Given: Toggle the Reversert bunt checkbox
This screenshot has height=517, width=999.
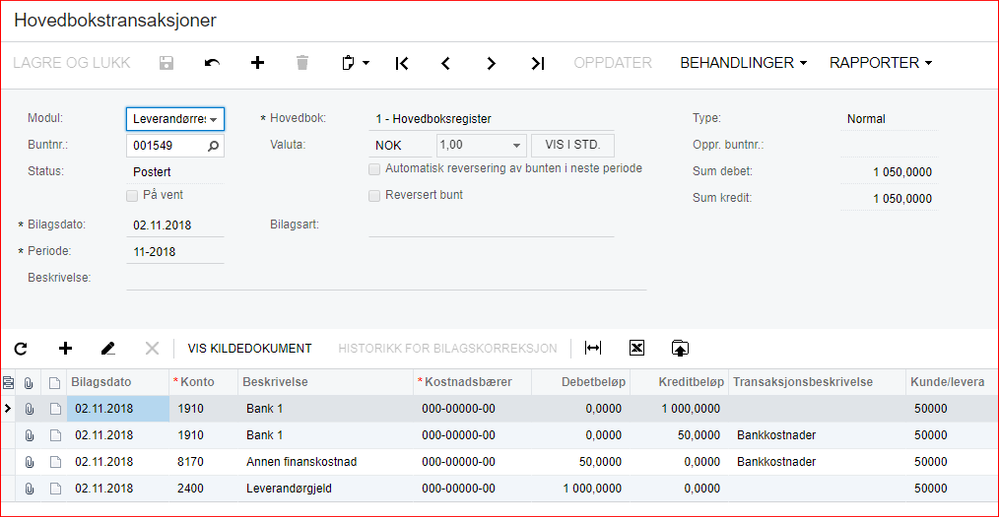Looking at the screenshot, I should [x=374, y=196].
